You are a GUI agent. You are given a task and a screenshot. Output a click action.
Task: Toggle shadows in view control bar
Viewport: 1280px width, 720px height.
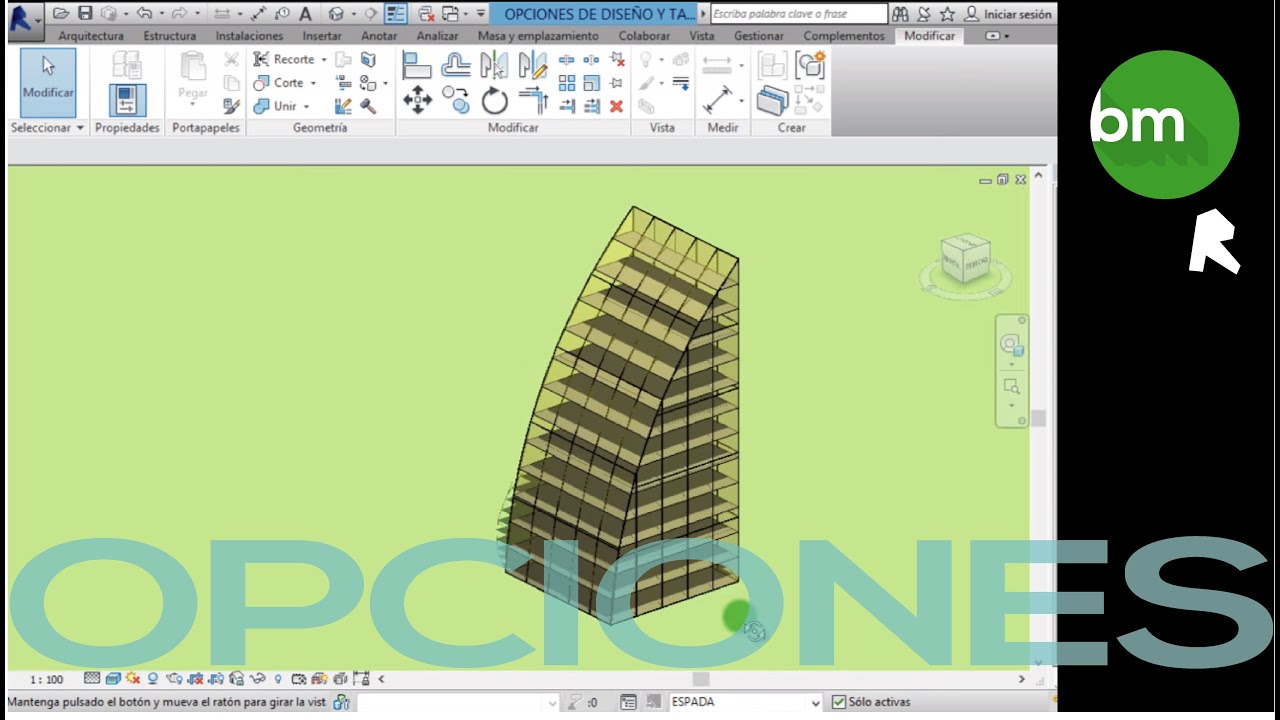pos(153,679)
